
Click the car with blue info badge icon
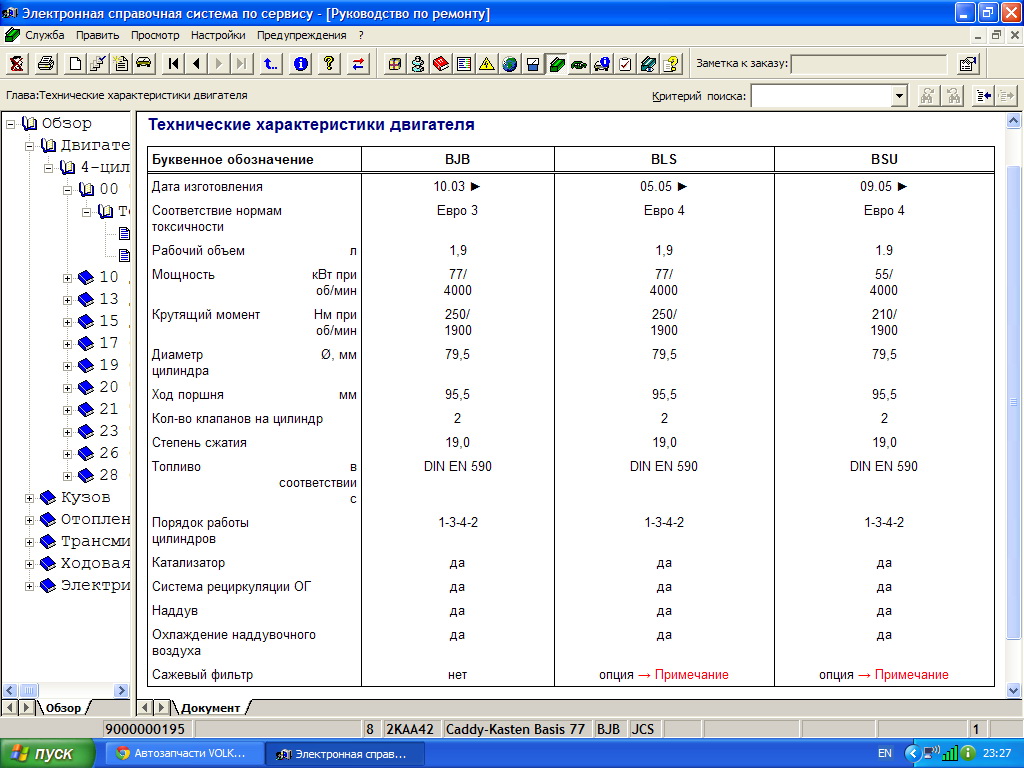click(602, 63)
